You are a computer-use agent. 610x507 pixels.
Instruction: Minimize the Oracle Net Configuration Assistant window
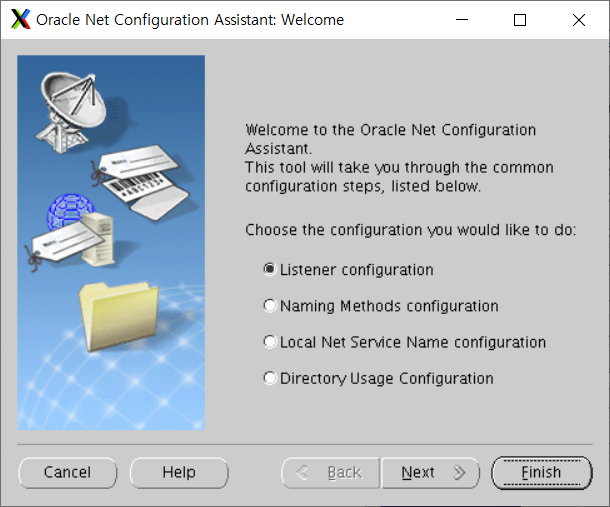tap(462, 19)
